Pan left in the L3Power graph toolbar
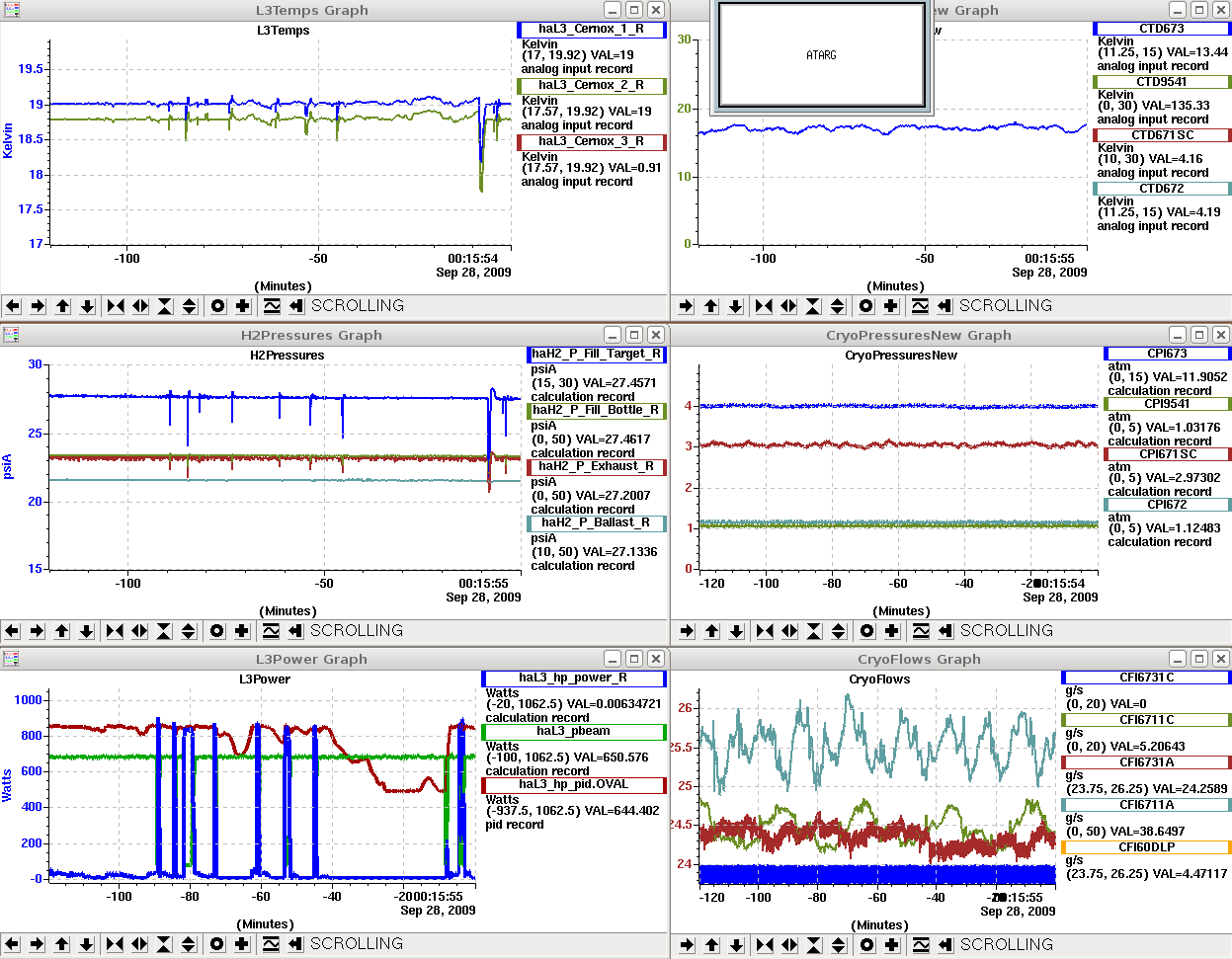The height and width of the screenshot is (959, 1232). click(x=12, y=944)
